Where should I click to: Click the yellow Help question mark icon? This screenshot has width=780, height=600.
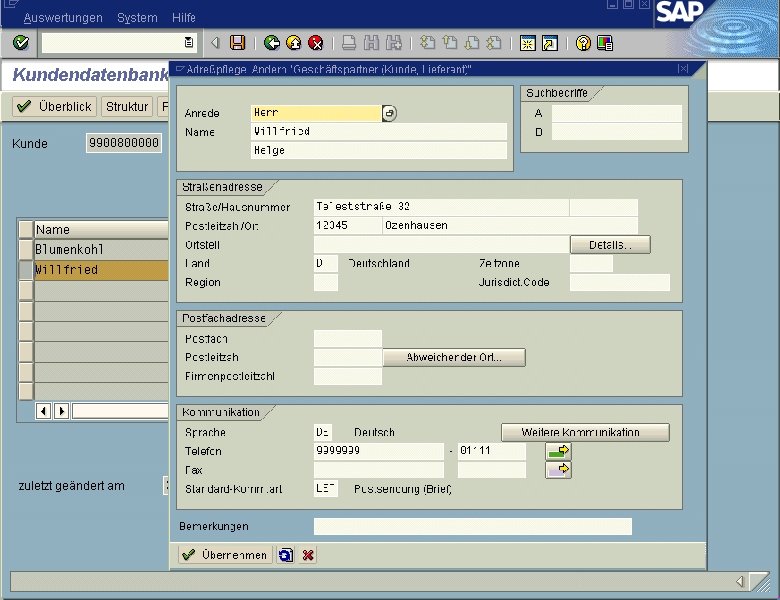pyautogui.click(x=583, y=43)
